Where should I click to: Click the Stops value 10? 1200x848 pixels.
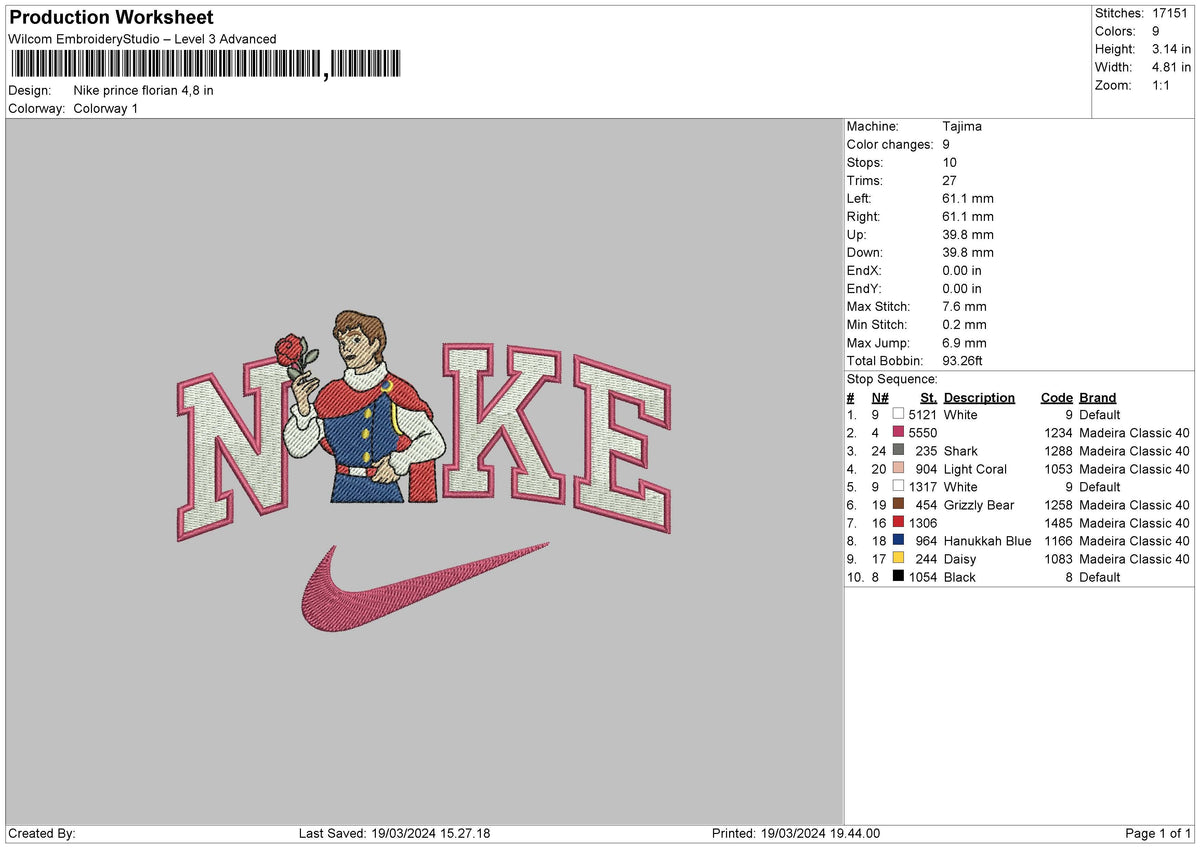click(x=950, y=162)
